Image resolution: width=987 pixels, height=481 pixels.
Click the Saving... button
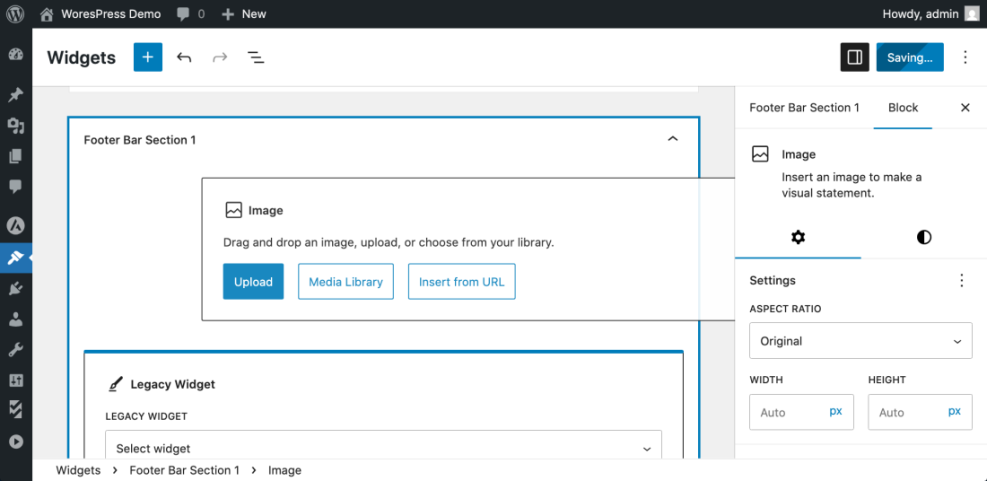point(910,57)
